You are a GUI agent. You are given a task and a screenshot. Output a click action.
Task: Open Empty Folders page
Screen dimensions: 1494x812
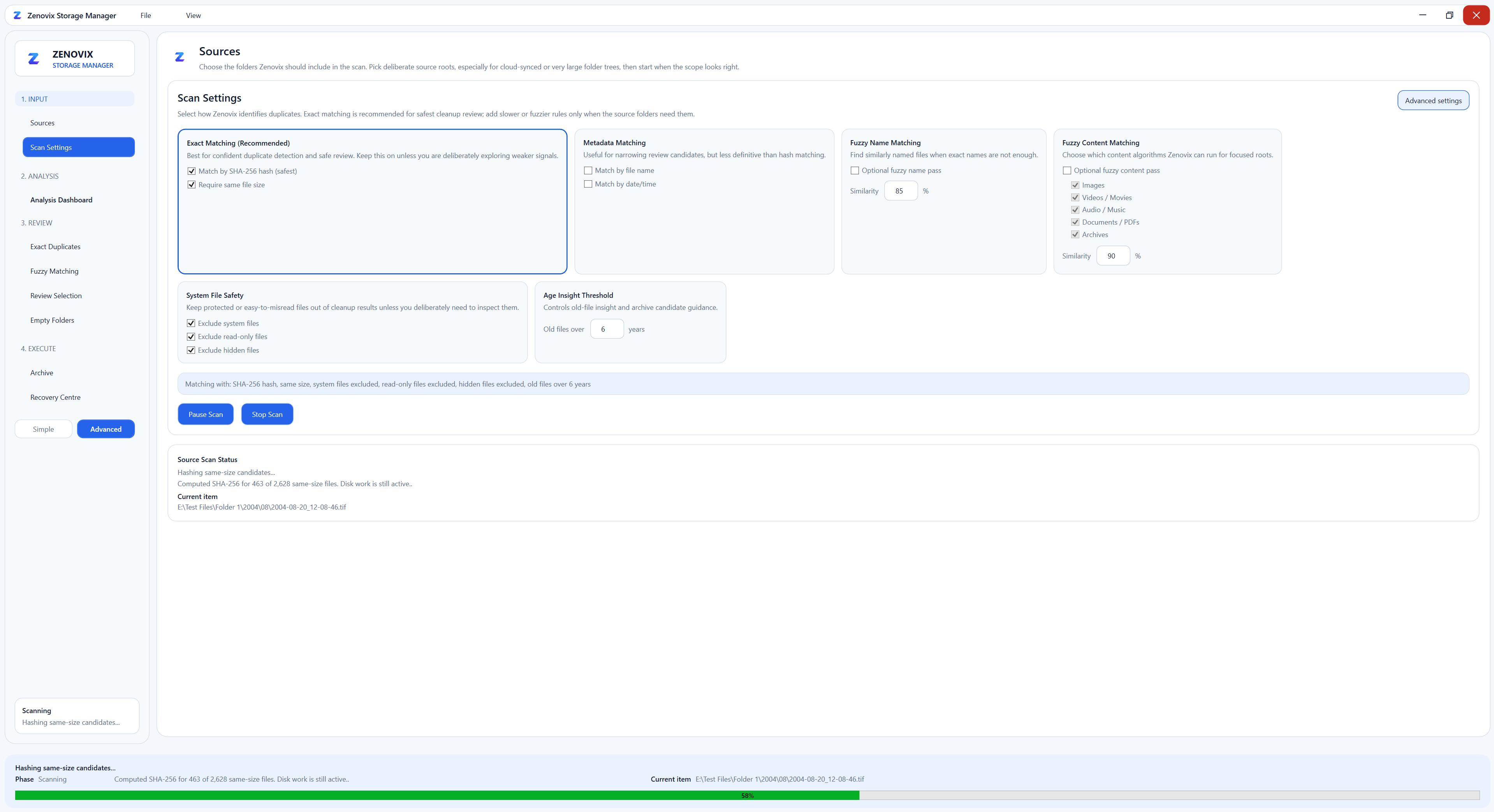(x=78, y=320)
